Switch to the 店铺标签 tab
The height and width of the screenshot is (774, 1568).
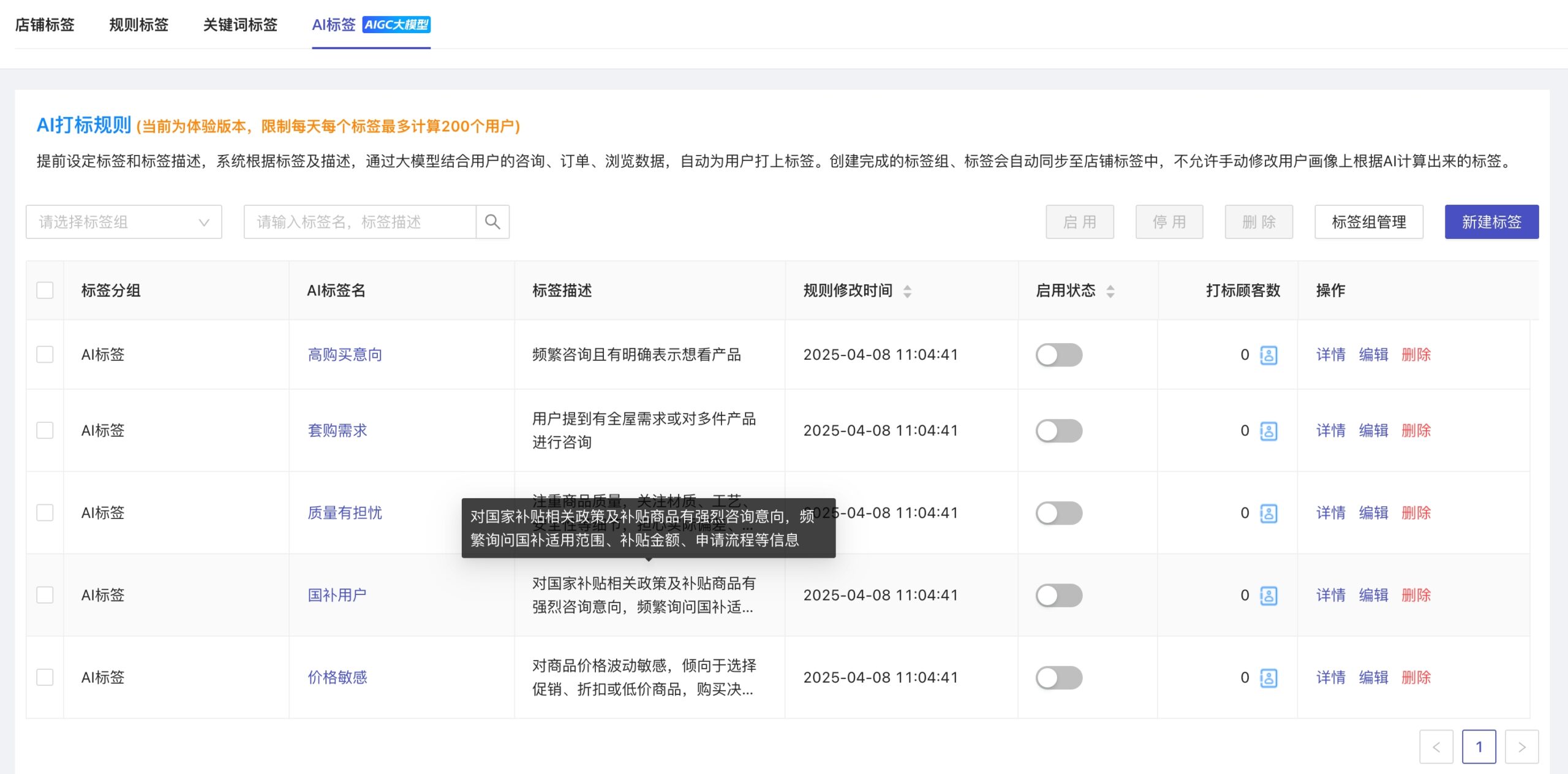coord(45,25)
